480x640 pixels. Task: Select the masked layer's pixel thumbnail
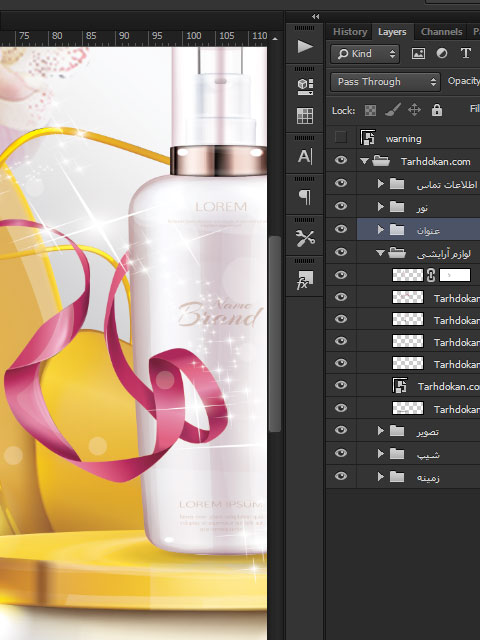click(x=407, y=275)
